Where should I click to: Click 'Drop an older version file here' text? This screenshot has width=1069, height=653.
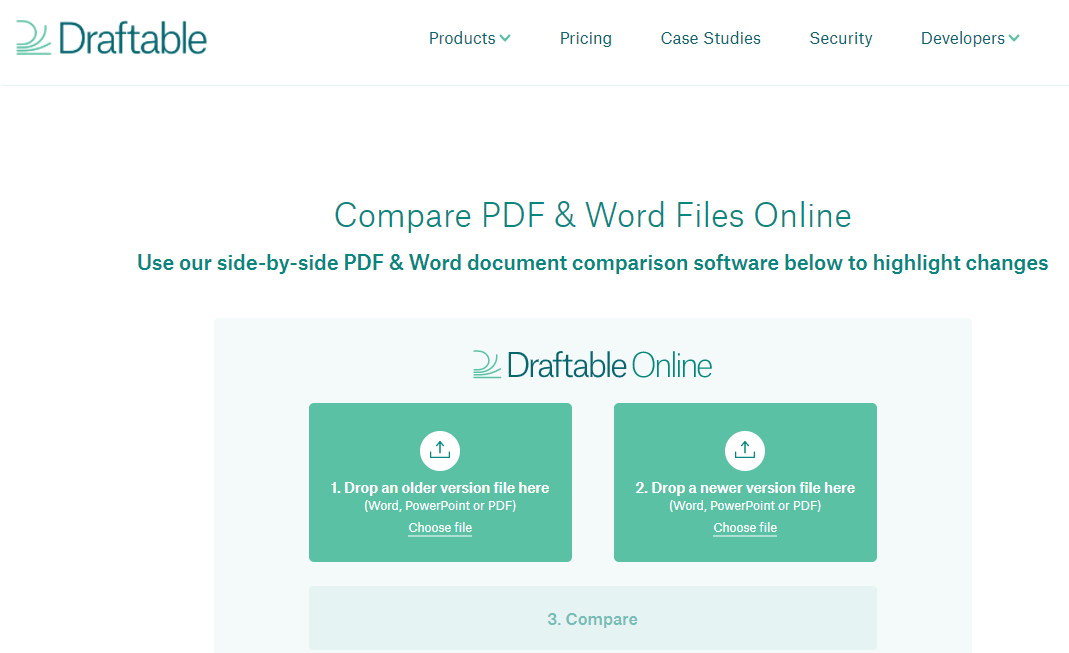coord(440,488)
